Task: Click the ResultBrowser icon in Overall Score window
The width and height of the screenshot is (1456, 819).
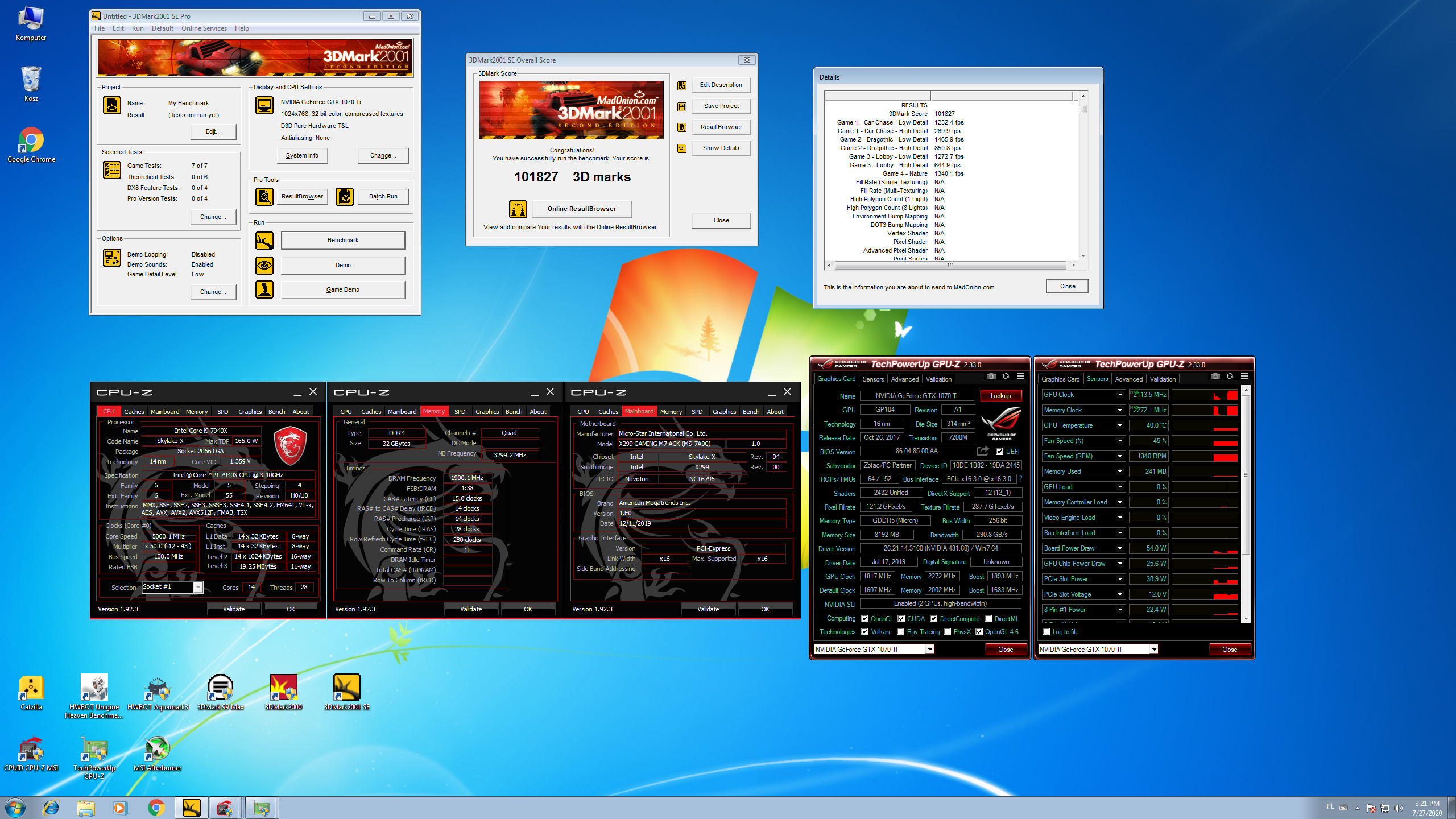Action: [681, 127]
